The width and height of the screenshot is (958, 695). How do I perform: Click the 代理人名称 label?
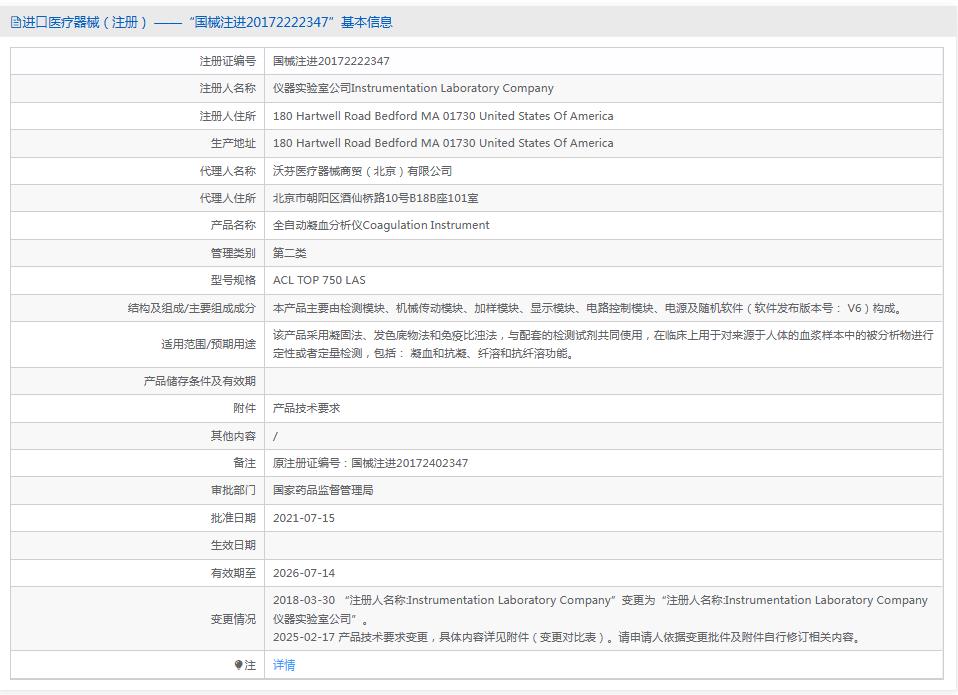(227, 171)
